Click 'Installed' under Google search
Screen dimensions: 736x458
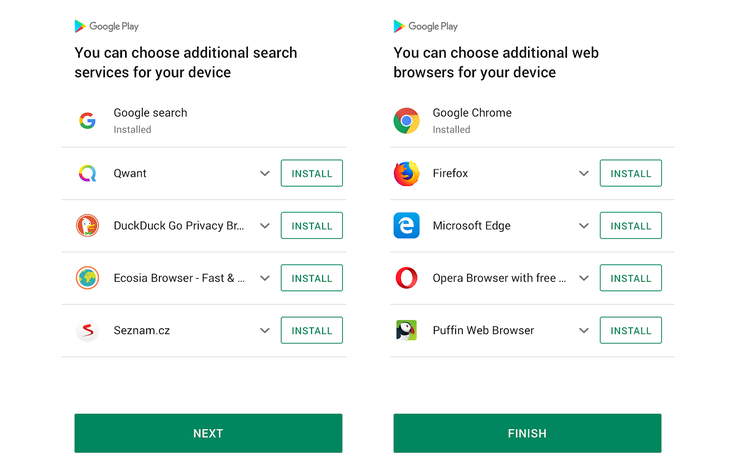pyautogui.click(x=132, y=130)
